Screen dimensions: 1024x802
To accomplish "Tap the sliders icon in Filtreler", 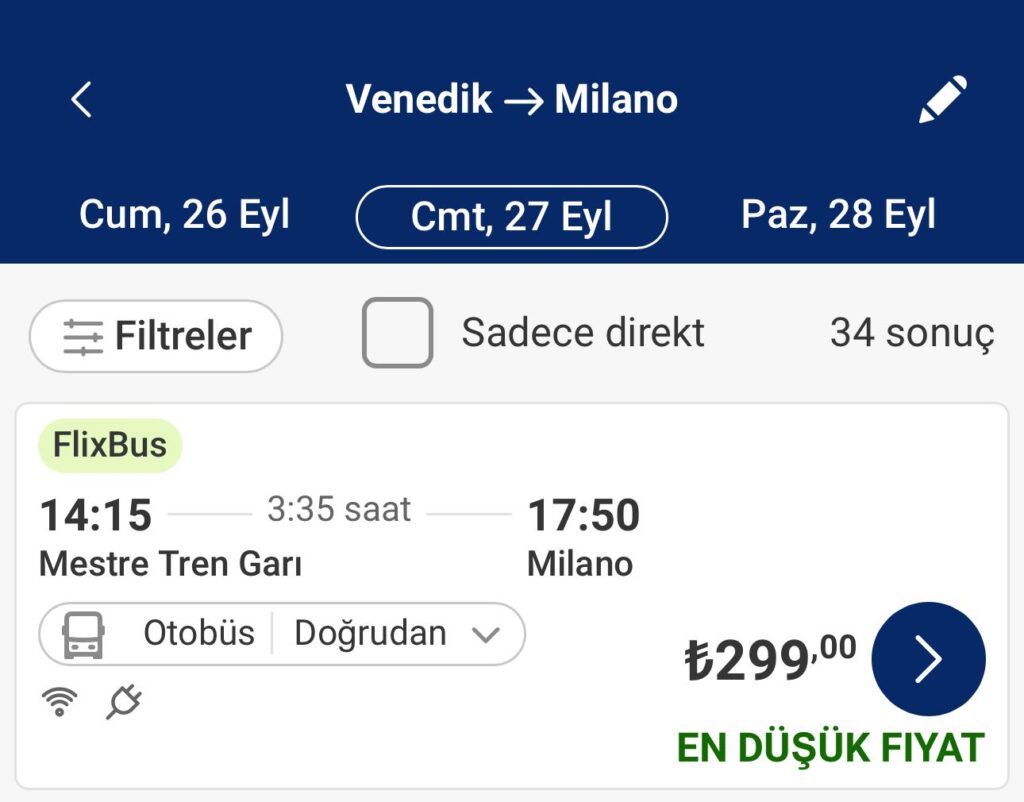I will pyautogui.click(x=83, y=336).
